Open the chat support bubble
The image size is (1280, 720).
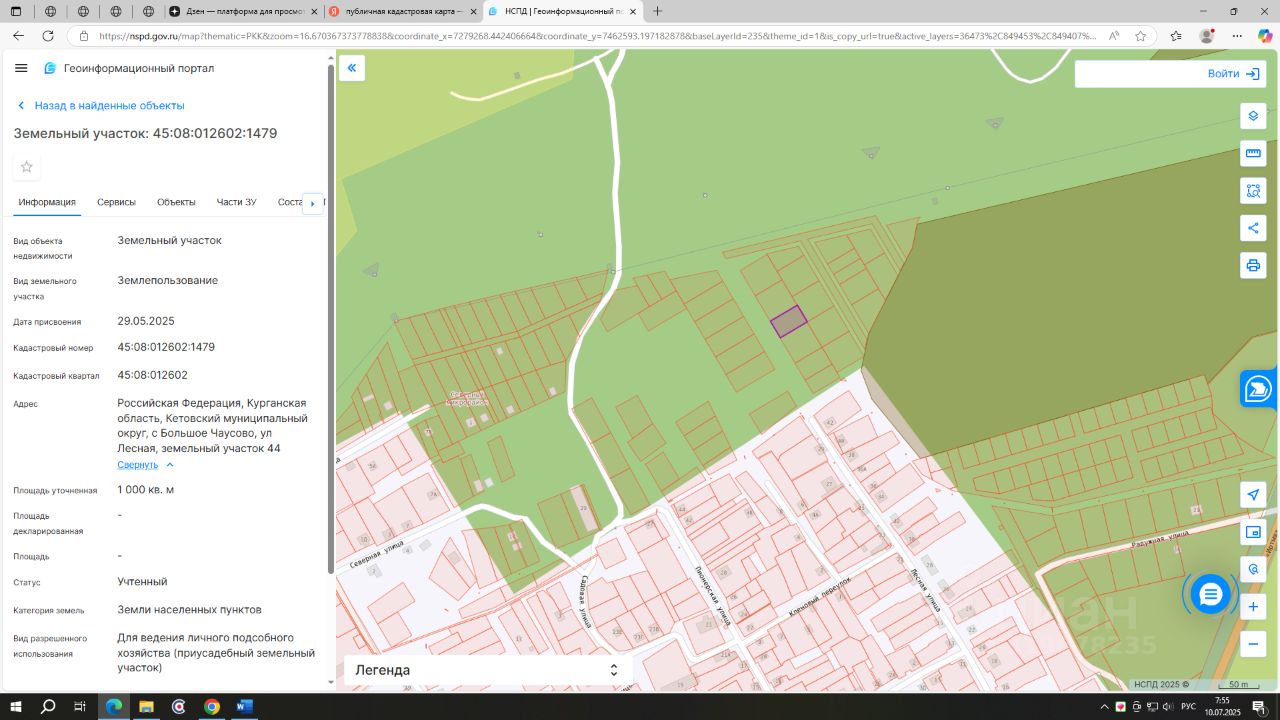pos(1211,595)
